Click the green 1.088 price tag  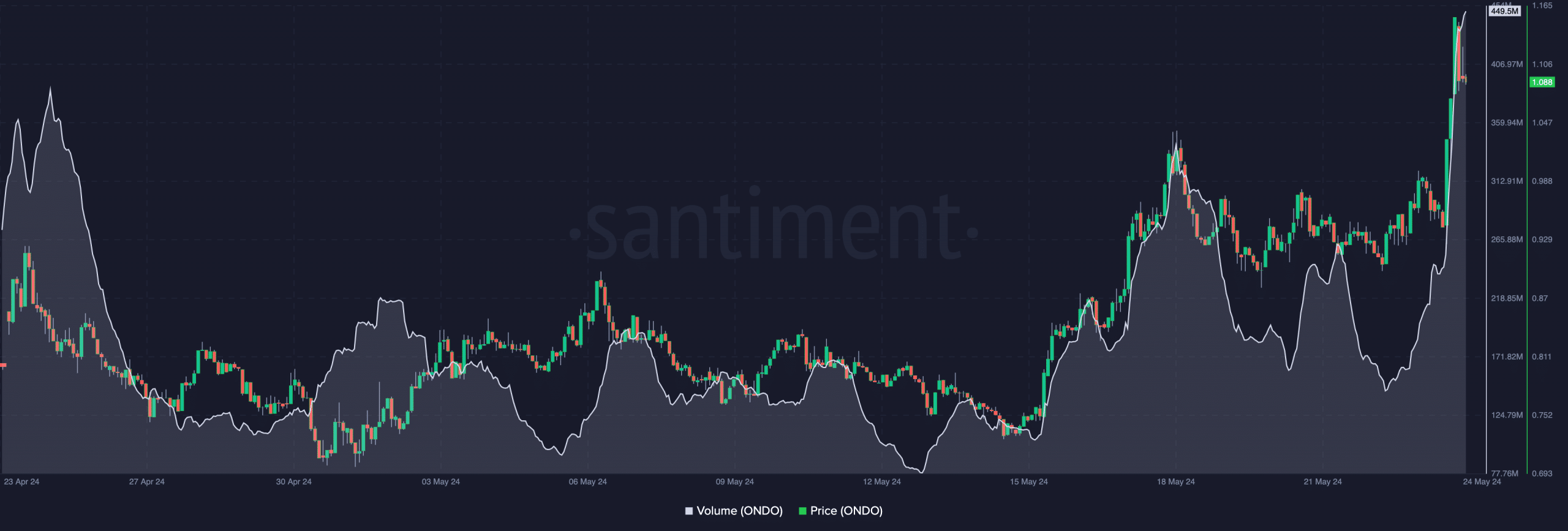pyautogui.click(x=1542, y=82)
